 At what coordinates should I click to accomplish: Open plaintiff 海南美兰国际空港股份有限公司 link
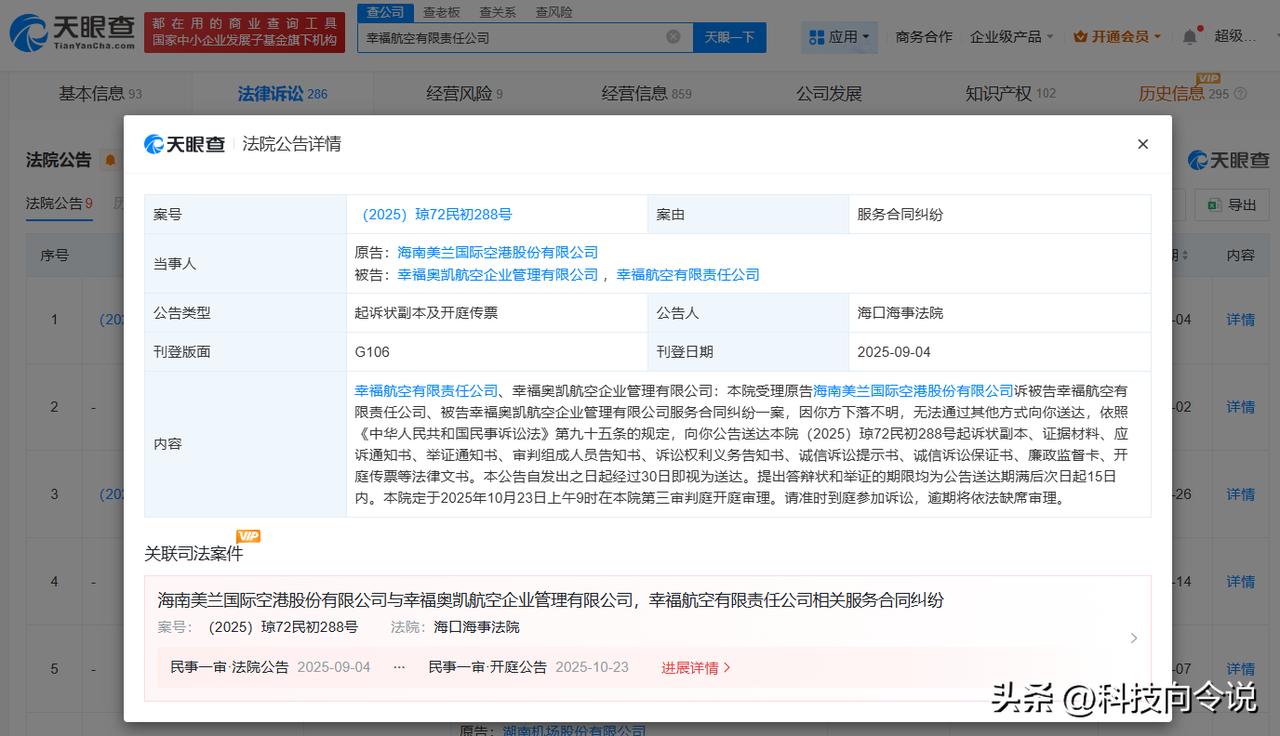498,252
